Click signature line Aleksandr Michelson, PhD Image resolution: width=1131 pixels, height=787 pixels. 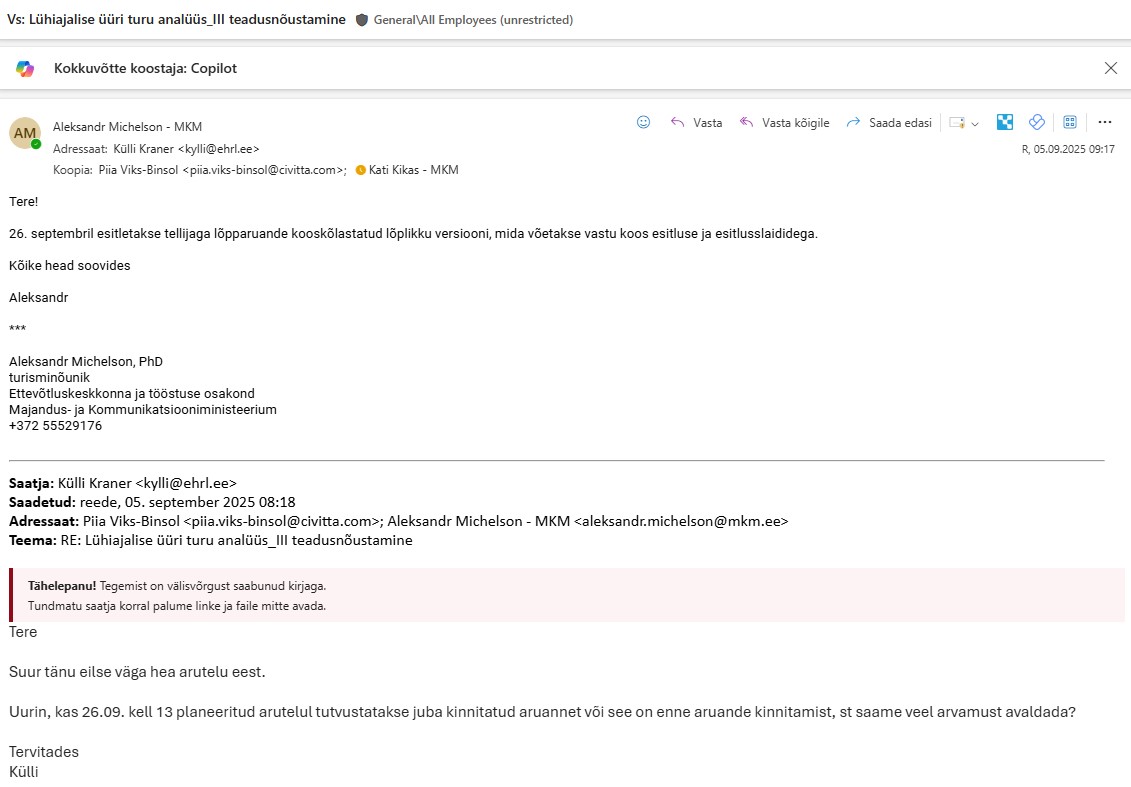(86, 361)
